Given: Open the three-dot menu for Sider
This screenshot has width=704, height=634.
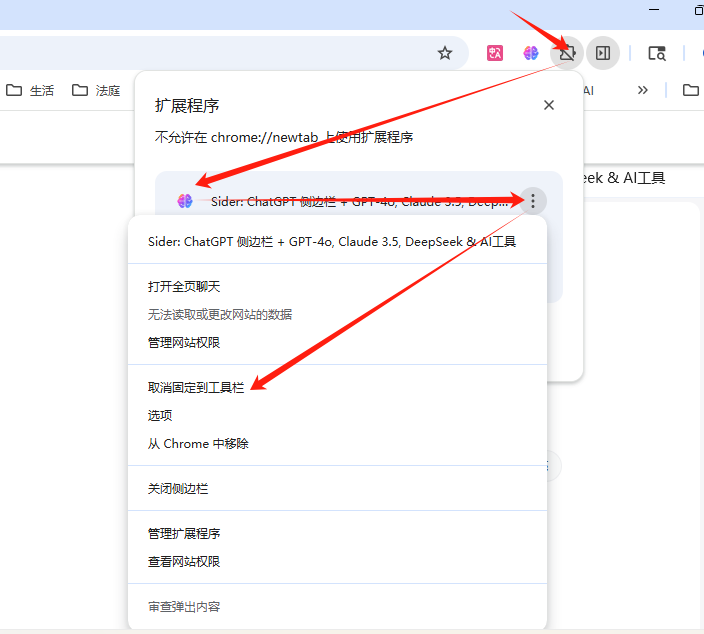Looking at the screenshot, I should 532,201.
